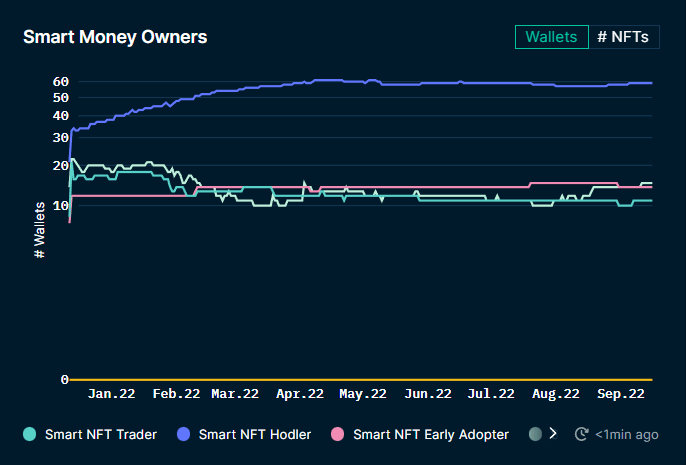Click the Mar.22 axis label

coord(235,394)
